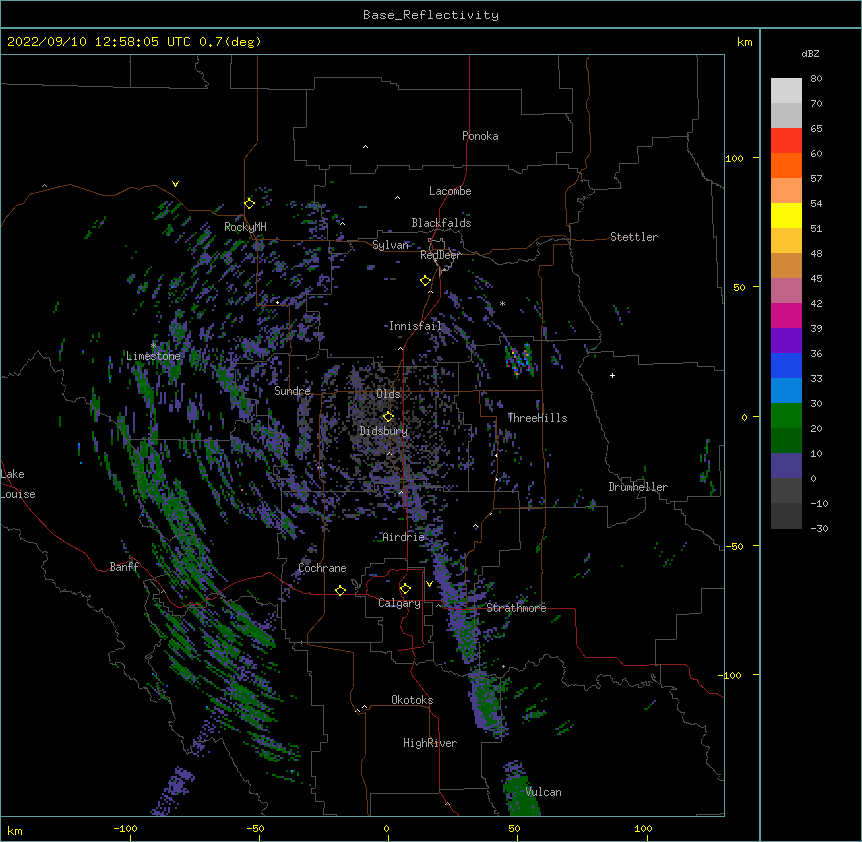Click the yellow diamond marker under Cochrane

(340, 590)
